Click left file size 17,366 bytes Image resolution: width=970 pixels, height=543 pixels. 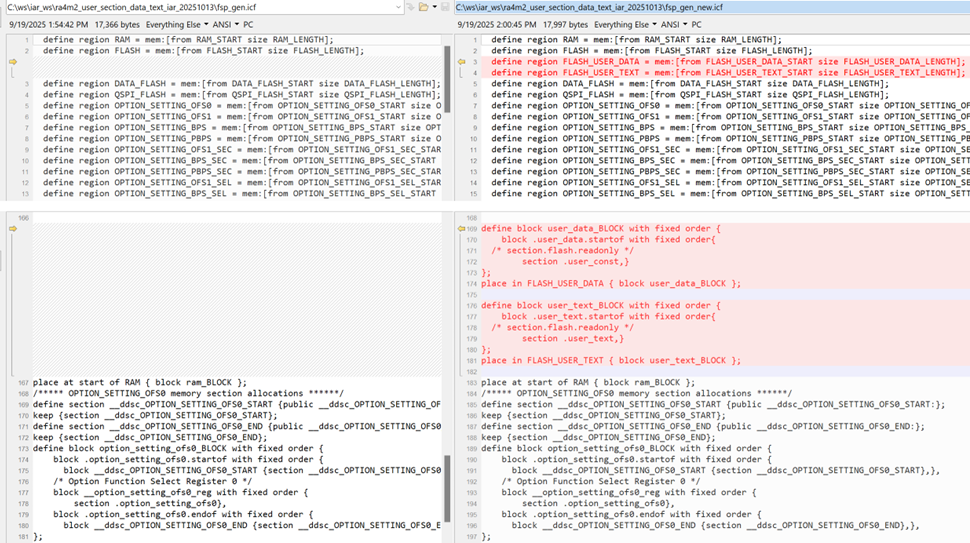click(118, 25)
